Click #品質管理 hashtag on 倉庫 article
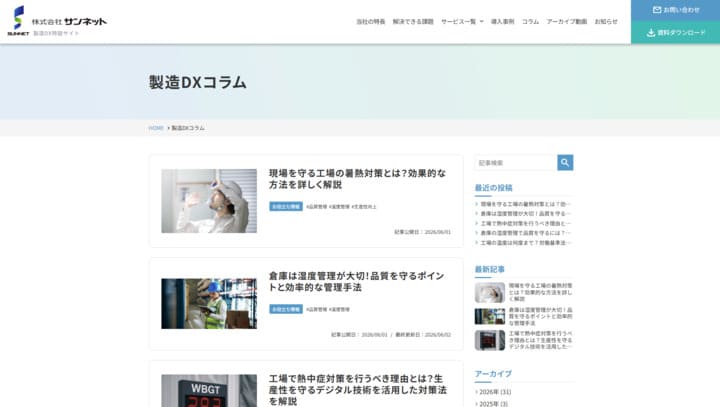The height and width of the screenshot is (407, 720). coord(316,309)
